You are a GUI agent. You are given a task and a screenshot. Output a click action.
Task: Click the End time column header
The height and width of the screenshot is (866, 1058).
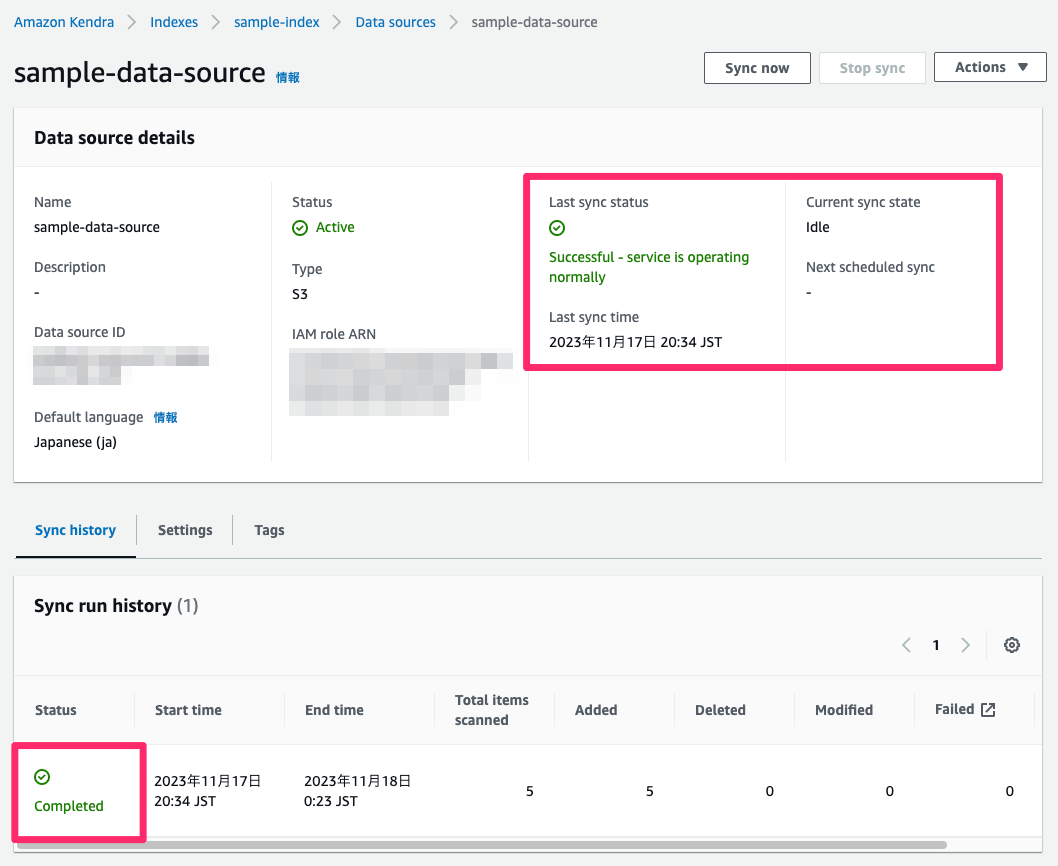click(x=334, y=710)
